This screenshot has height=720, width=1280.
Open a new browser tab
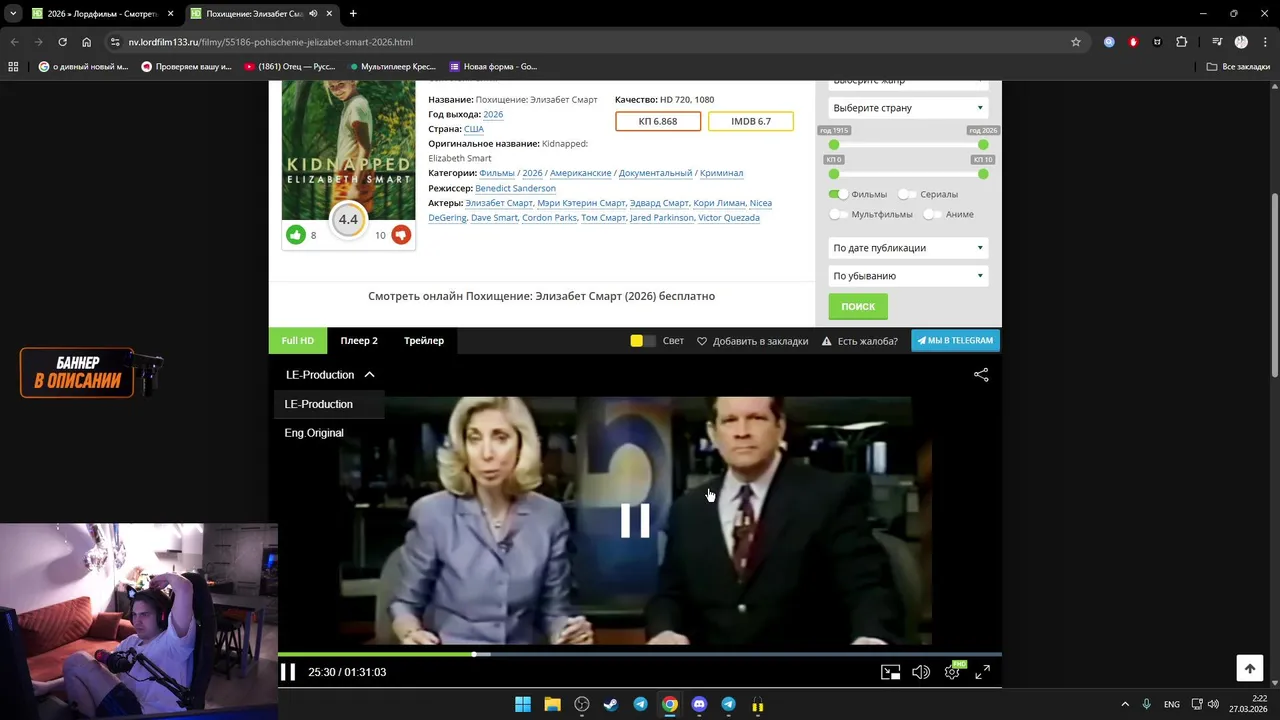pos(353,14)
